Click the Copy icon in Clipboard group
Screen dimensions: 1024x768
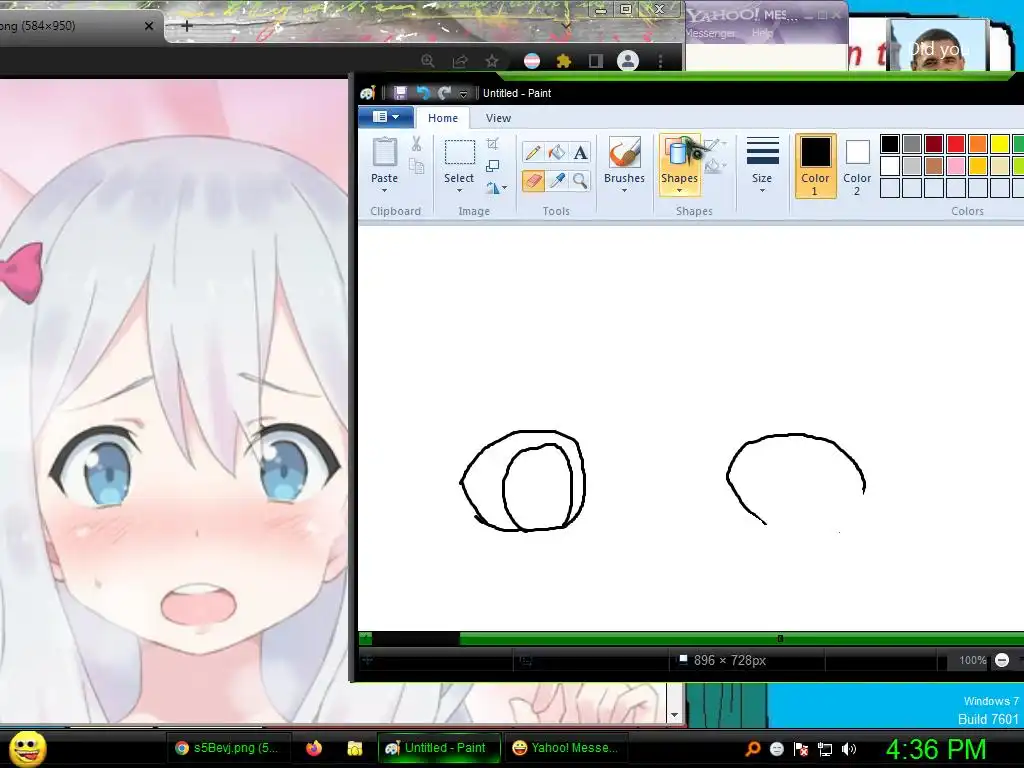click(x=416, y=167)
